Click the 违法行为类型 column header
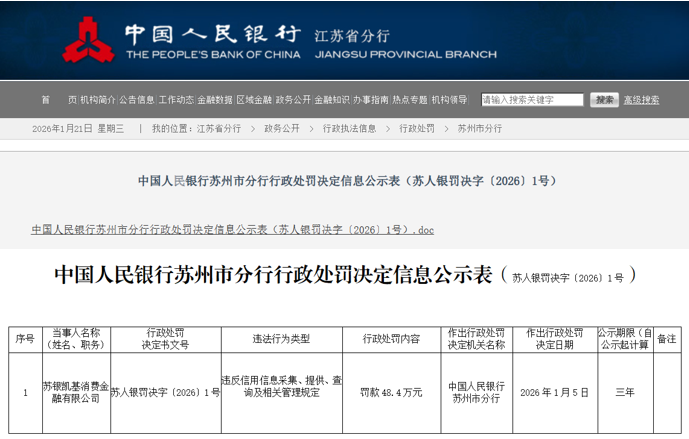The image size is (689, 439). pyautogui.click(x=282, y=339)
